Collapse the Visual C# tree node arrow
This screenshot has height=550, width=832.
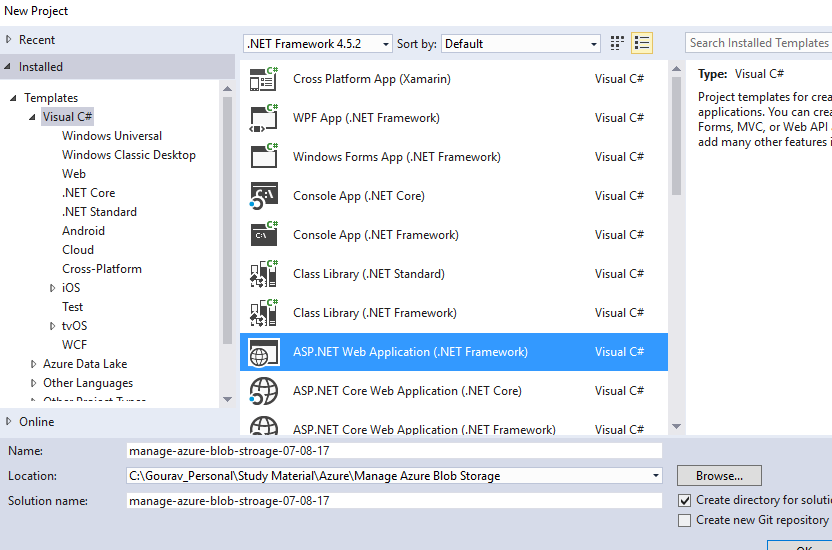click(32, 117)
